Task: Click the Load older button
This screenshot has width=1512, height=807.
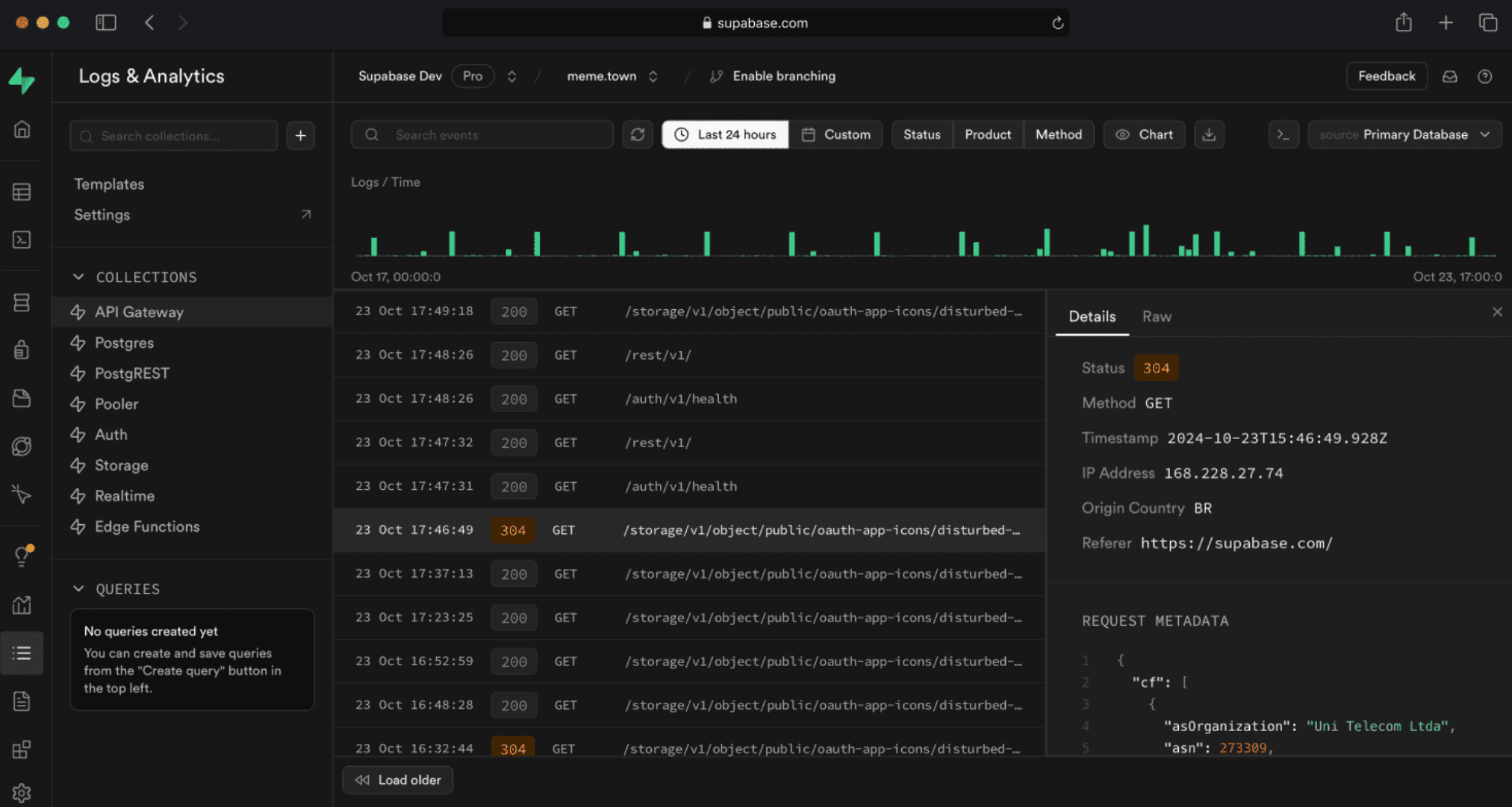Action: [x=398, y=780]
